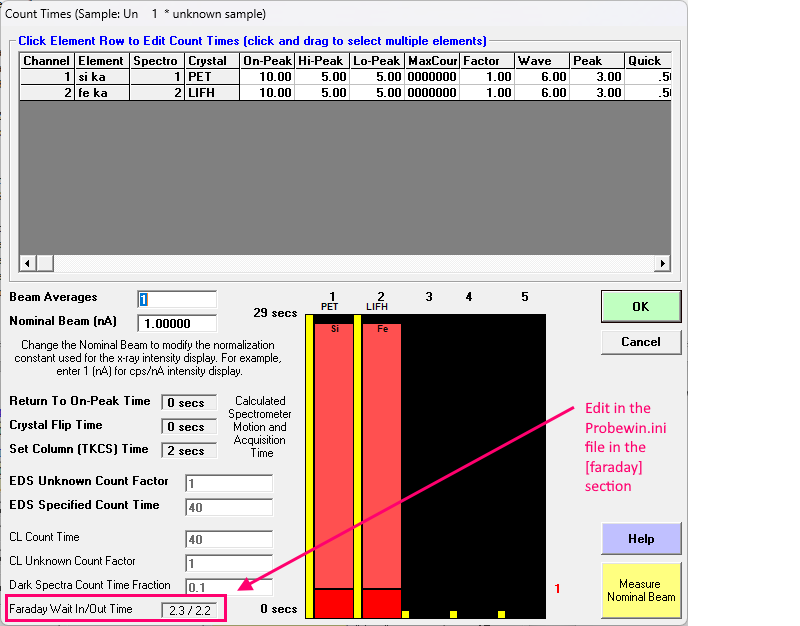Select the fe ka element row
This screenshot has height=626, width=800.
103,93
